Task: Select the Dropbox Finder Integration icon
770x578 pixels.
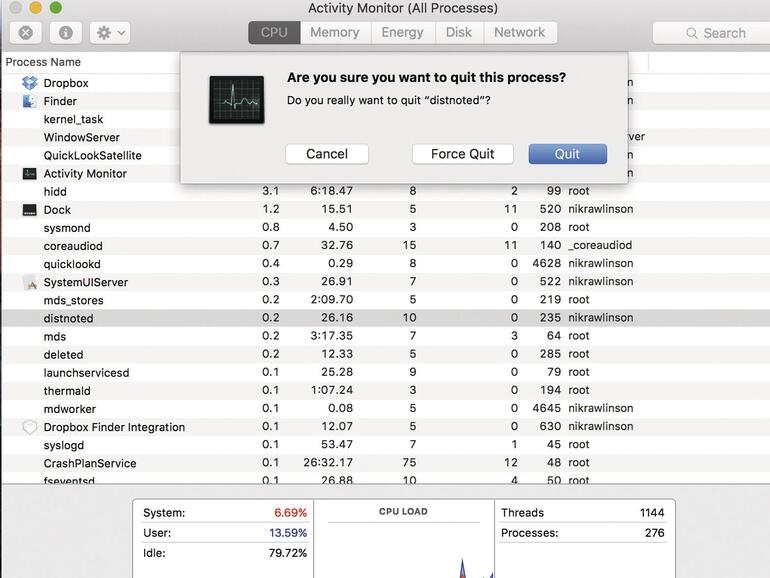Action: pos(29,427)
